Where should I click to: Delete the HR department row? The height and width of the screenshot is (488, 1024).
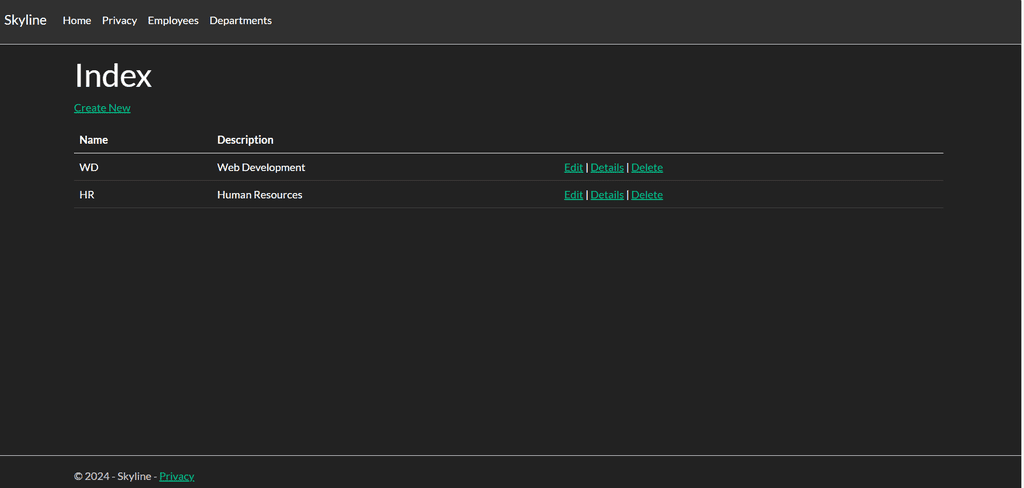tap(647, 195)
